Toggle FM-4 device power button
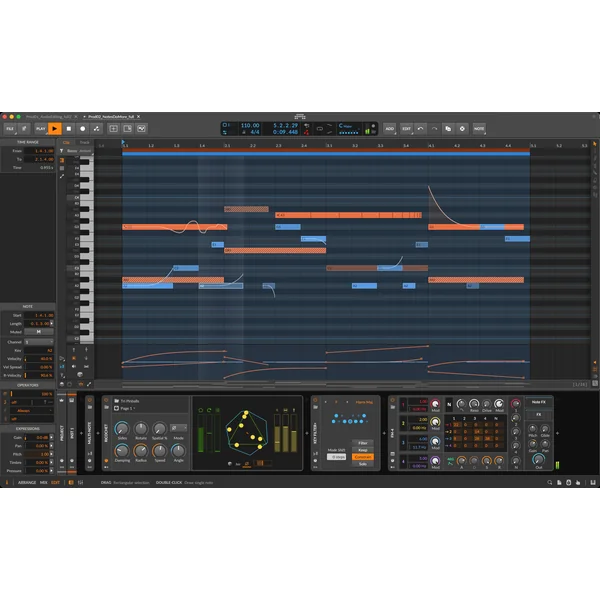600x600 pixels. [x=393, y=400]
